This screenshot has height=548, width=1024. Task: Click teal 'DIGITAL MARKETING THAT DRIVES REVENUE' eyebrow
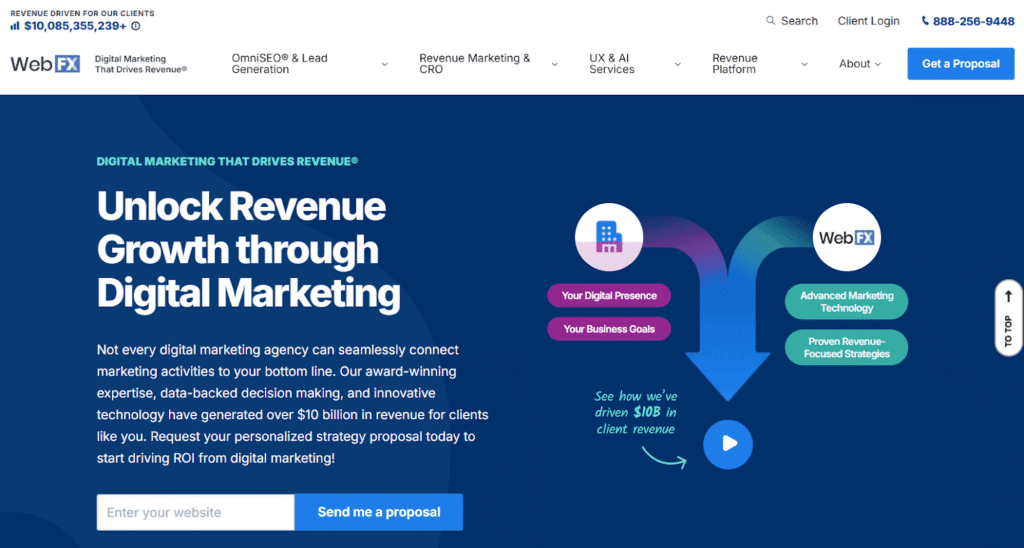227,161
